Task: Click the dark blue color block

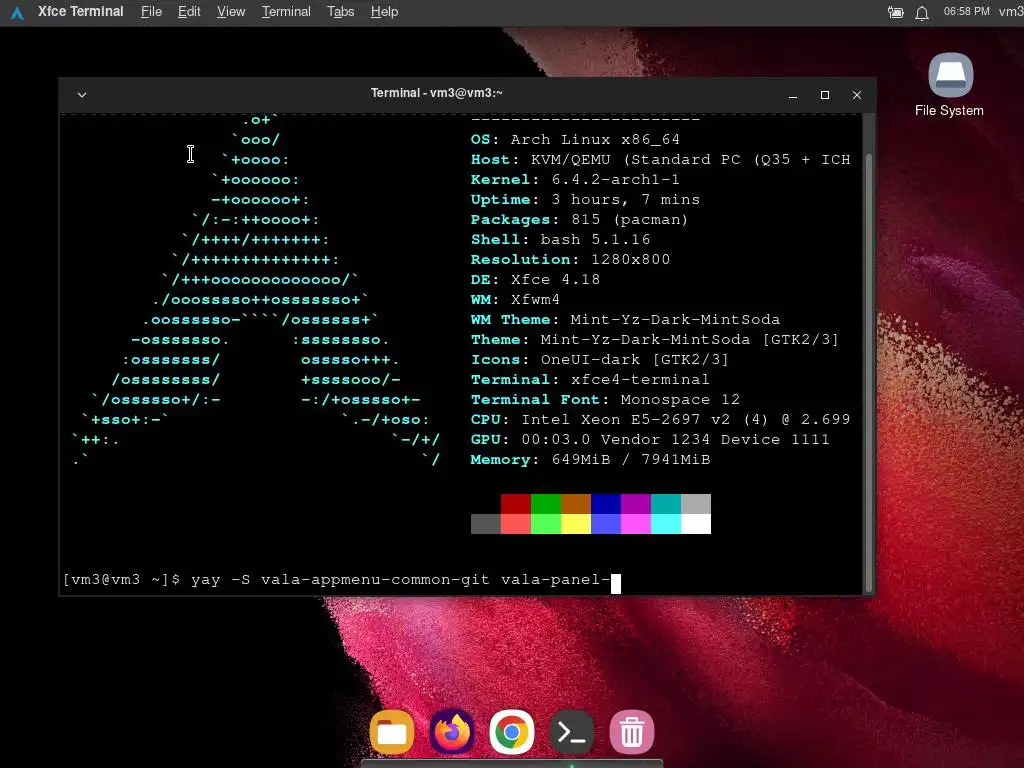Action: click(606, 504)
